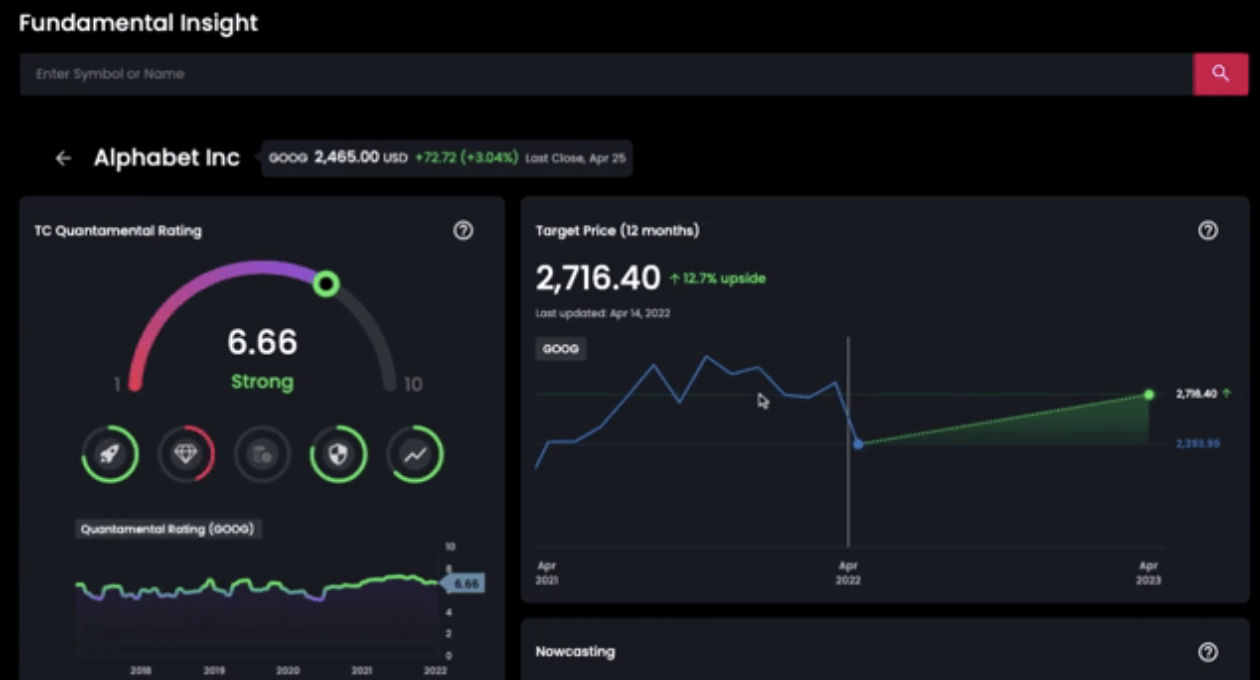Click the 2,465.00 USD last price
The width and height of the screenshot is (1260, 680).
(x=361, y=158)
